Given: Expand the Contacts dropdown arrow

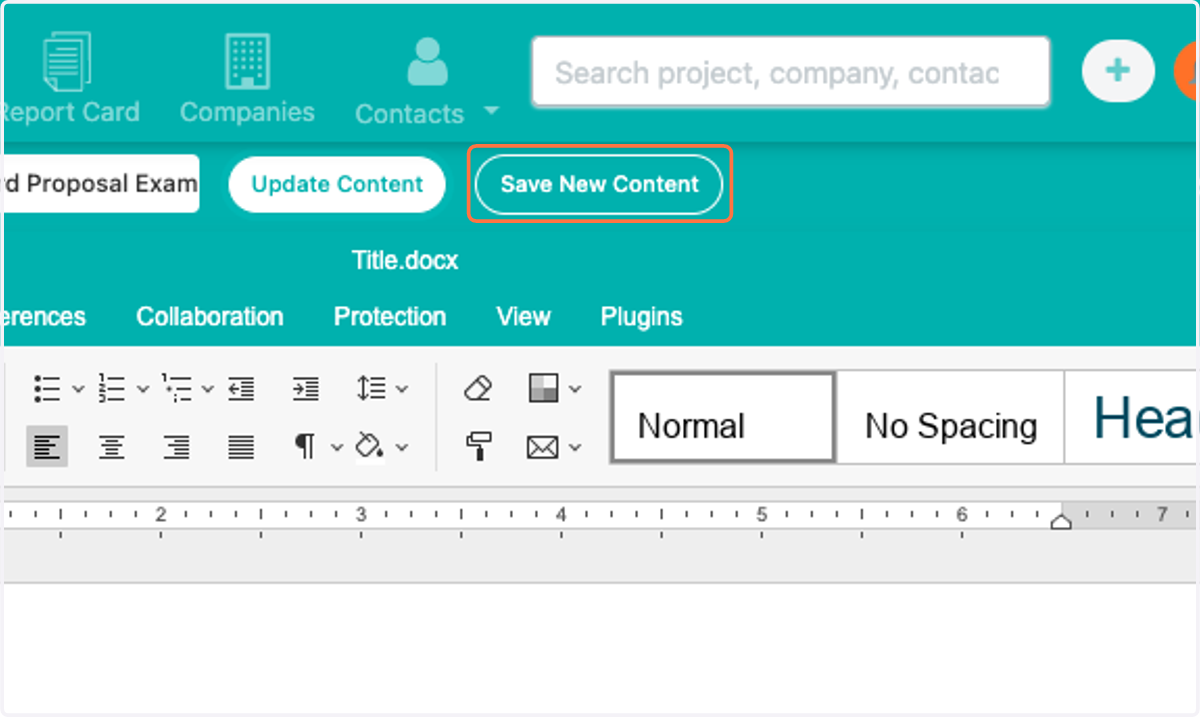Looking at the screenshot, I should (491, 110).
